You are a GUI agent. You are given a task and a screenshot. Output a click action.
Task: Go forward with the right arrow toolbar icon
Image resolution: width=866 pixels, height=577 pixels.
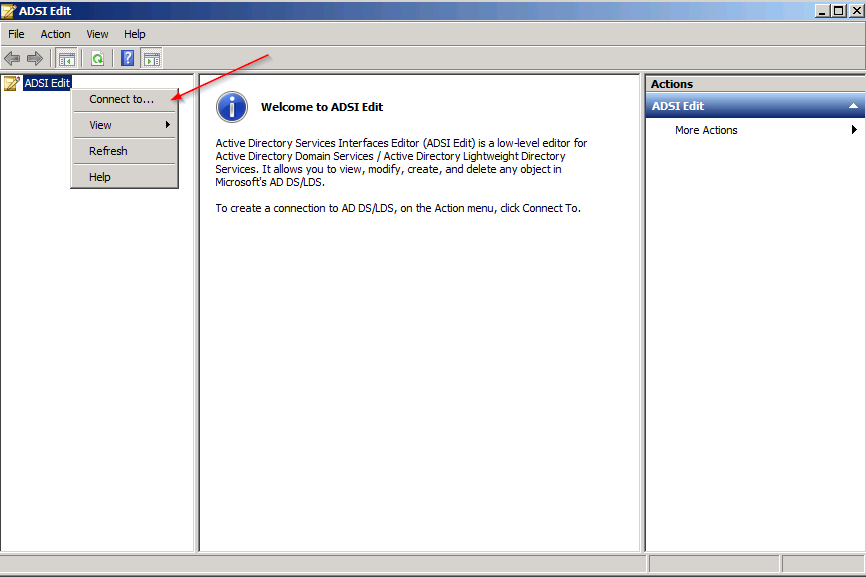point(35,58)
